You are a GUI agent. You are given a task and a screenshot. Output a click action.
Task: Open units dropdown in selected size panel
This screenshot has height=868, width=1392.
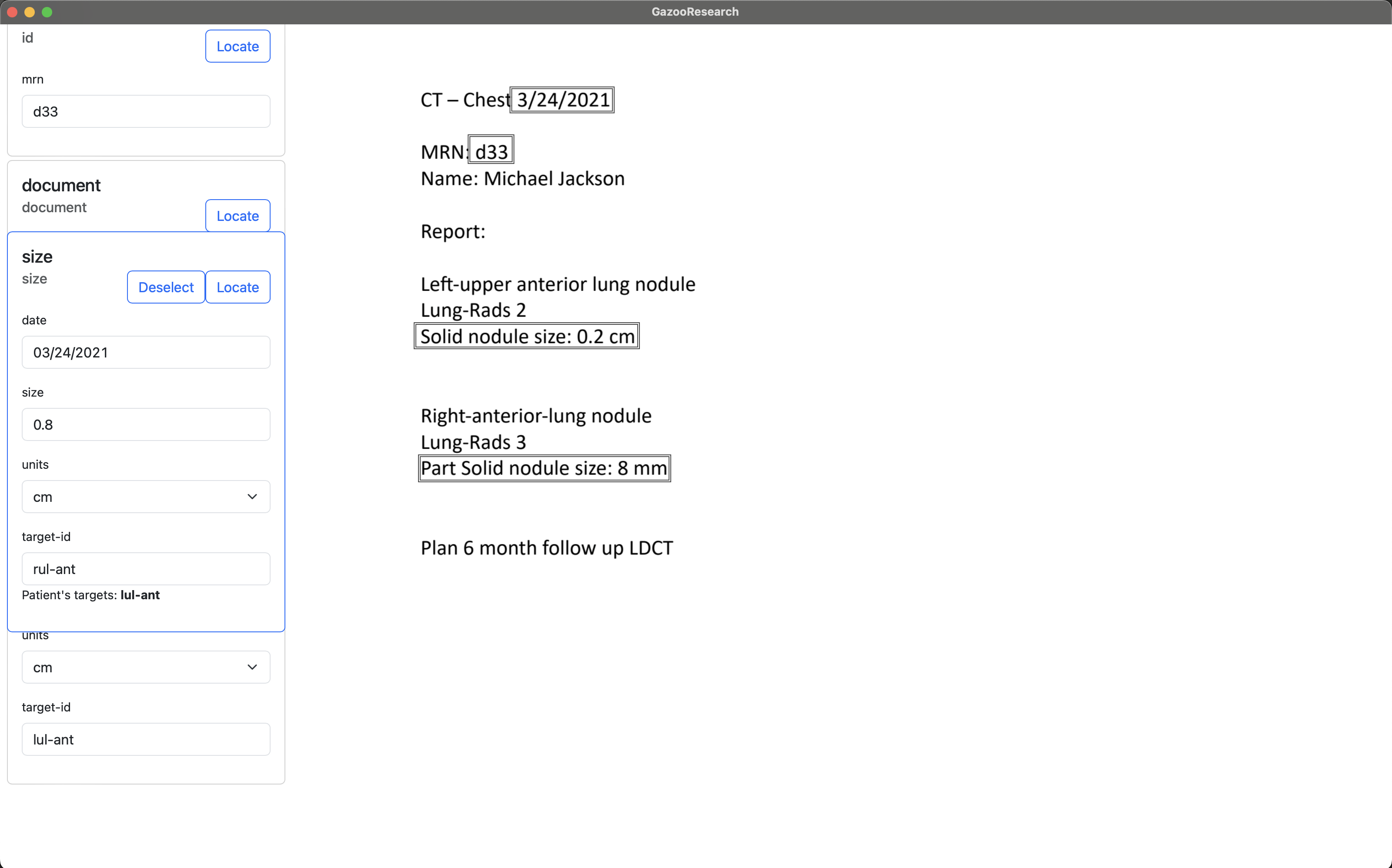point(146,497)
